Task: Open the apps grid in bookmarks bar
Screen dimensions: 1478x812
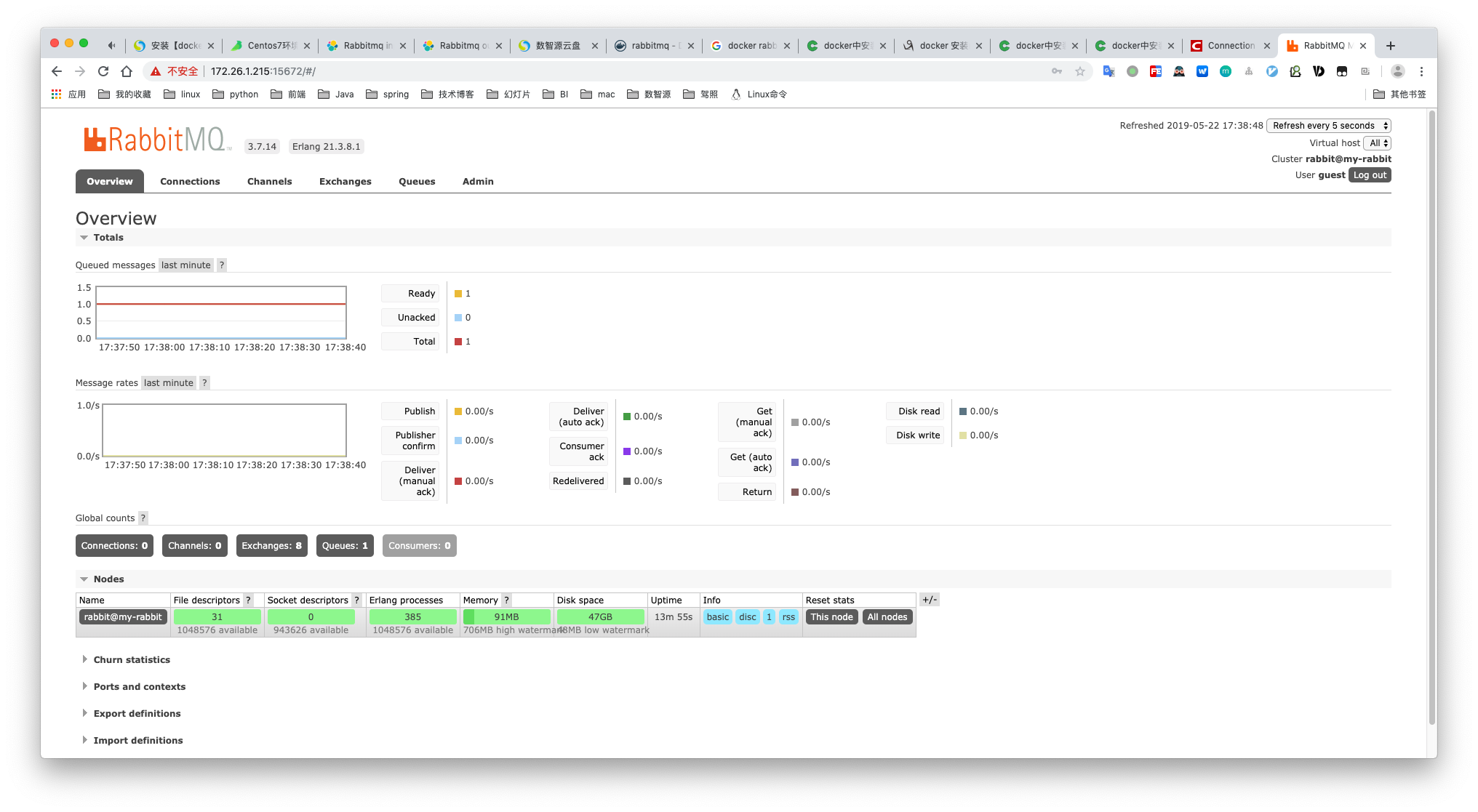Action: point(57,95)
